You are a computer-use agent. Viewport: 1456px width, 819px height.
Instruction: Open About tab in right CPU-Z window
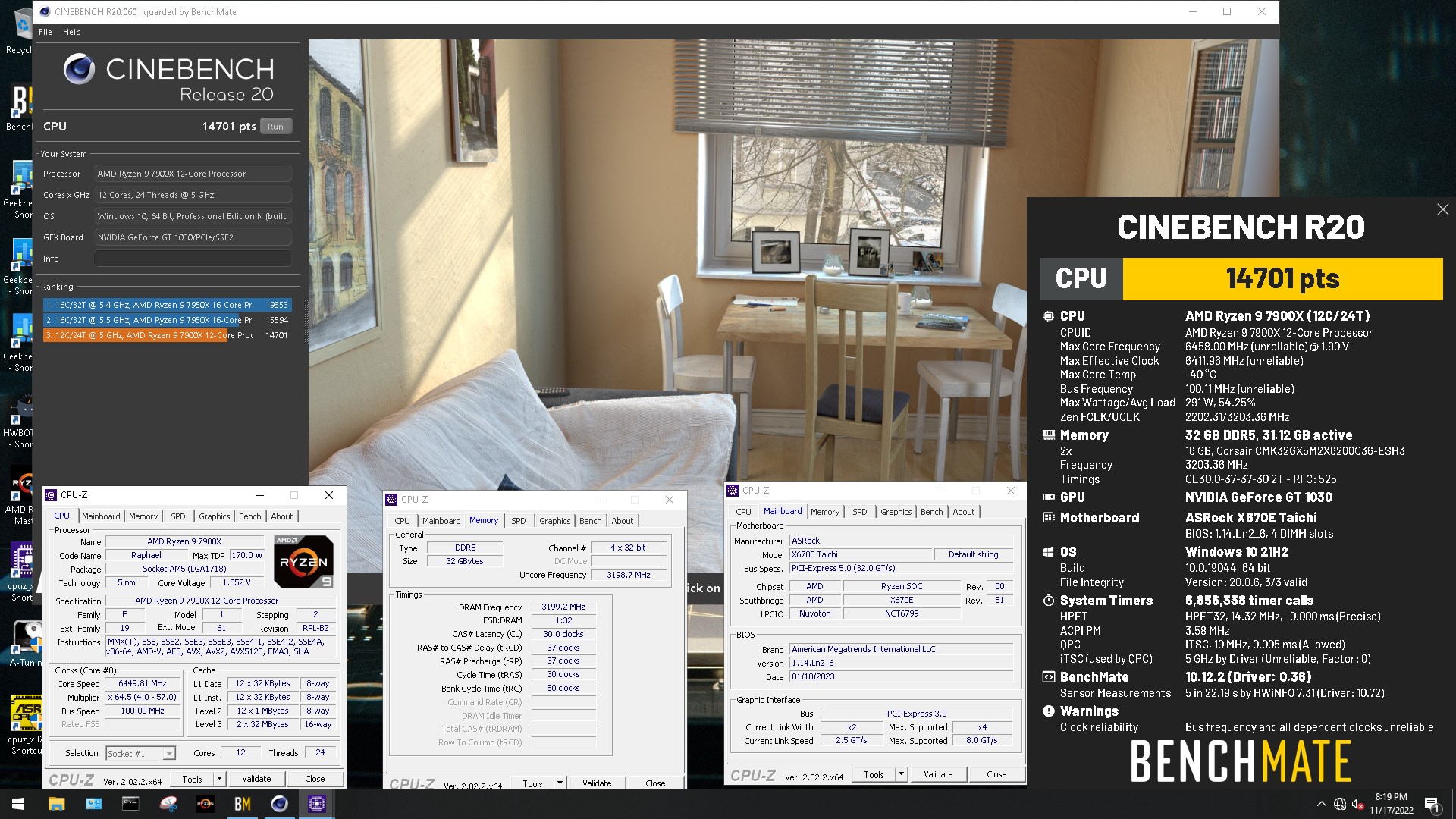tap(964, 512)
